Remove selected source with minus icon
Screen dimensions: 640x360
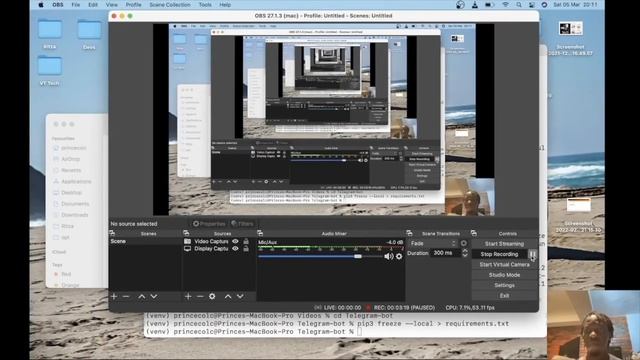coord(200,296)
